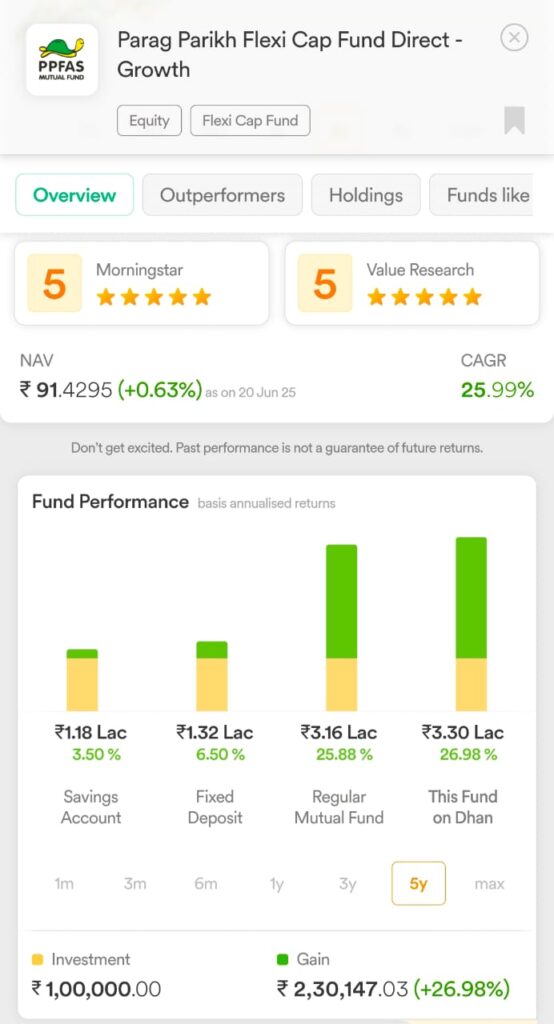Image resolution: width=554 pixels, height=1024 pixels.
Task: Tap the This Fund on Dhan bar
Action: [471, 624]
